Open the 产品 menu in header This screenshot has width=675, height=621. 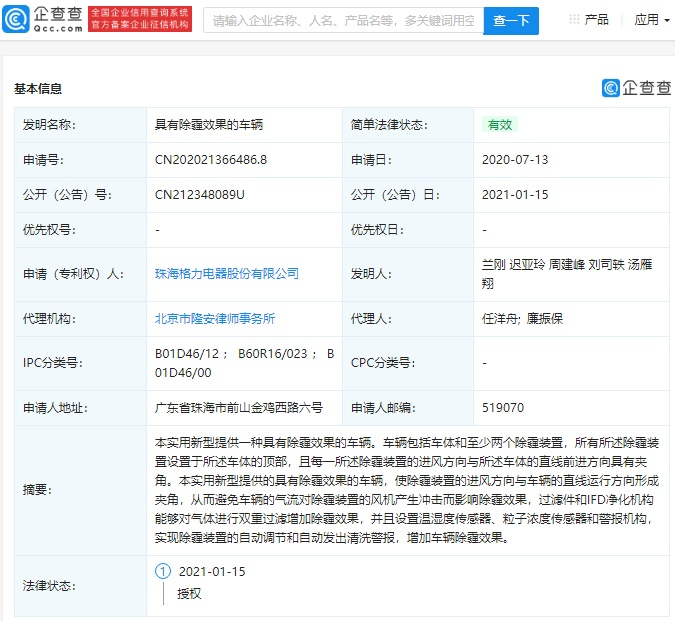point(596,20)
